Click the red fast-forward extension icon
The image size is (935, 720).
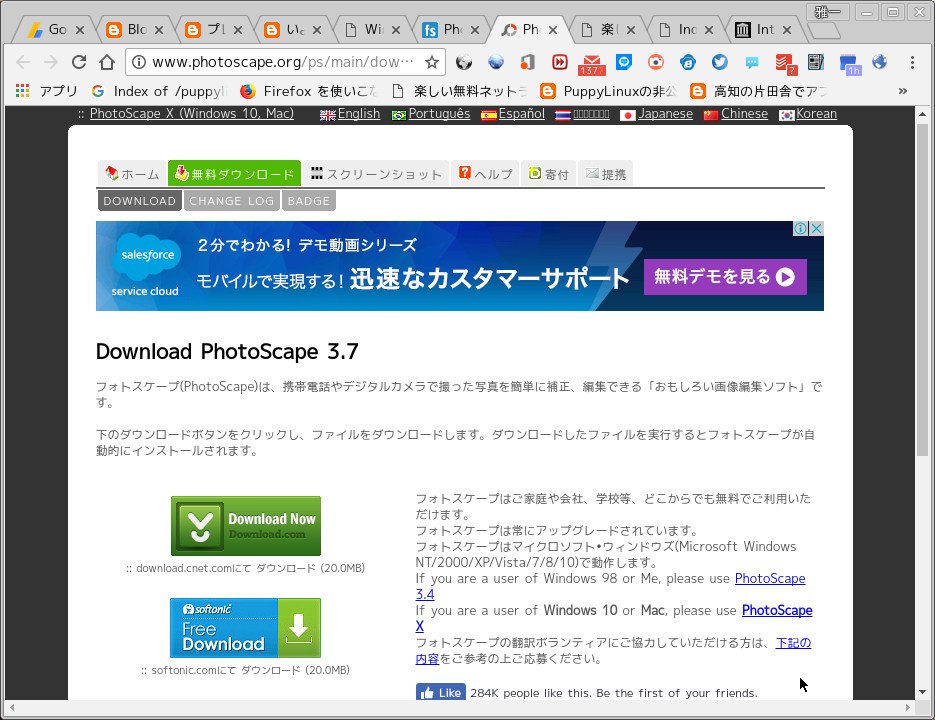pyautogui.click(x=559, y=62)
